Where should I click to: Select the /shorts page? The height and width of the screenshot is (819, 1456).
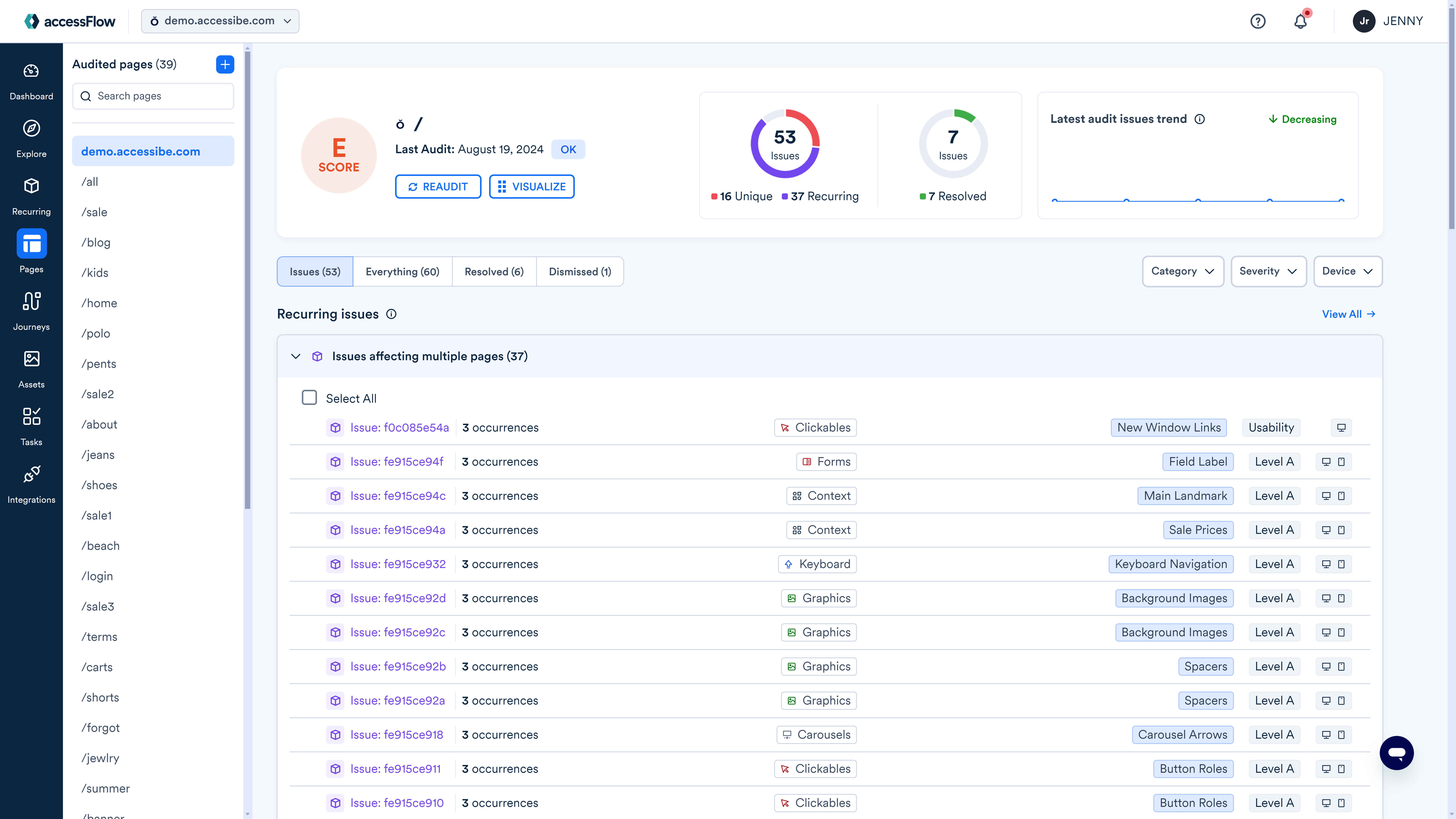point(153,697)
